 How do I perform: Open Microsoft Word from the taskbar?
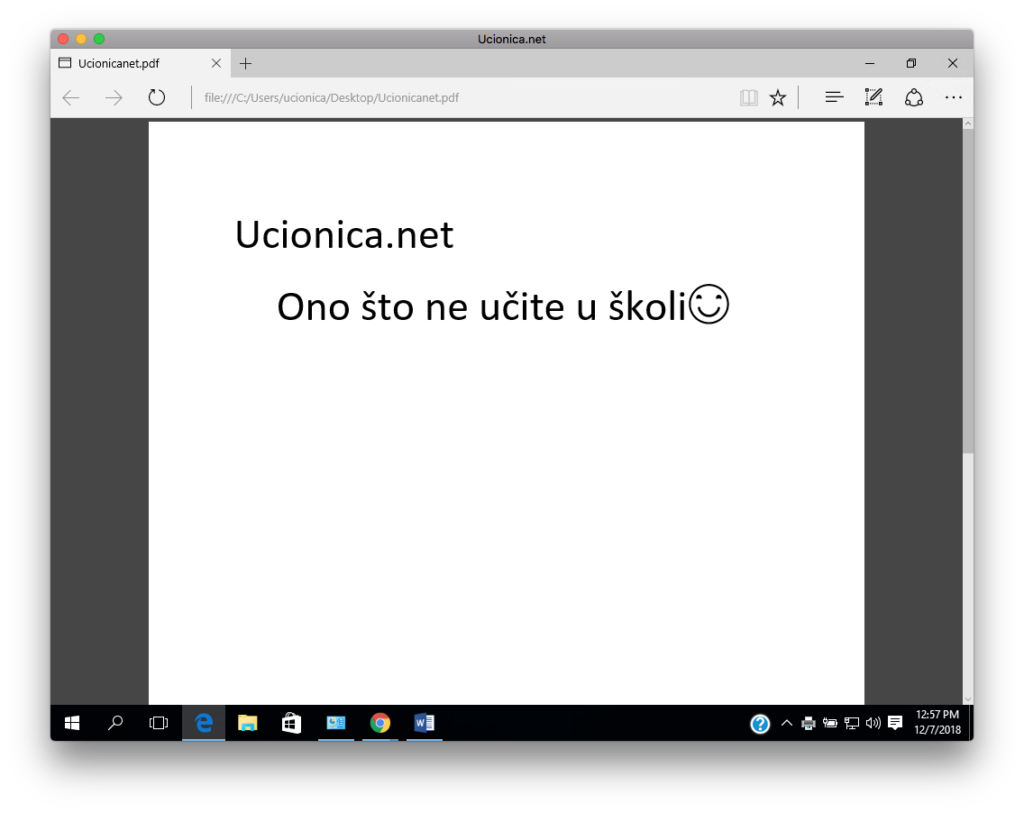(424, 723)
